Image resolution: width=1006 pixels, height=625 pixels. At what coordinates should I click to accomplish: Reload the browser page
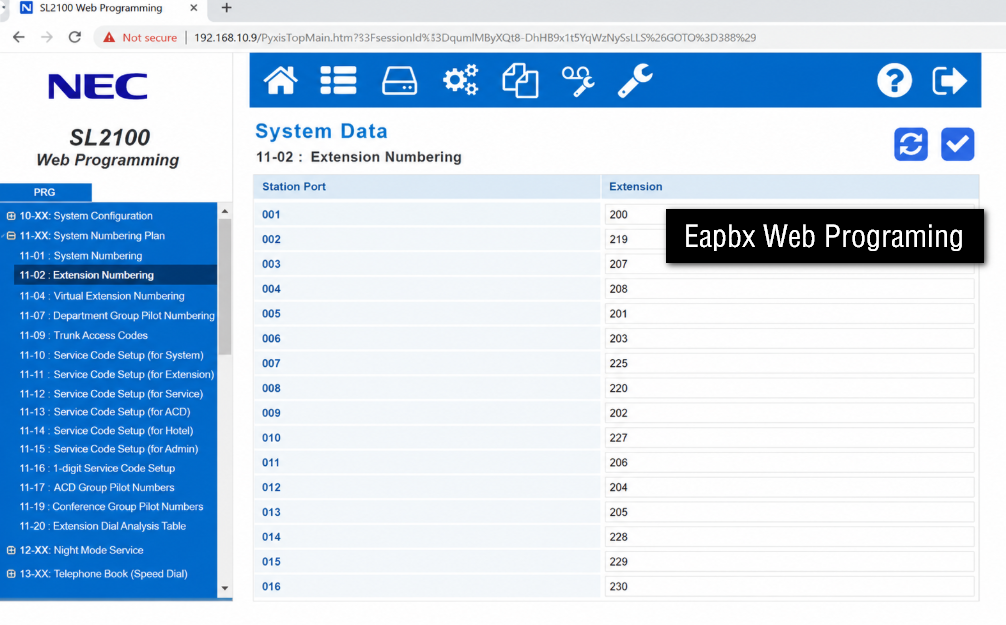pos(75,37)
